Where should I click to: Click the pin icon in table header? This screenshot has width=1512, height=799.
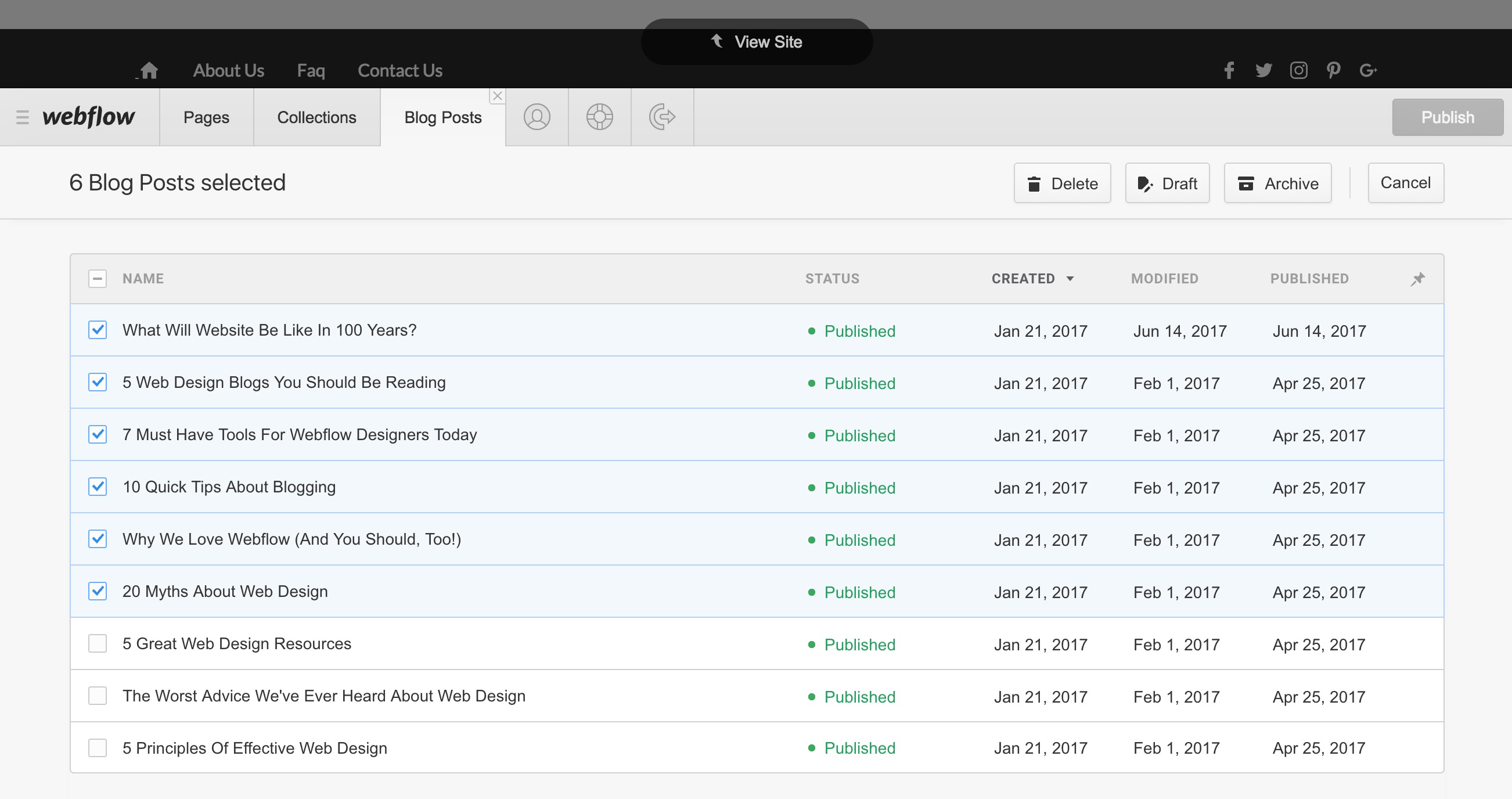coord(1417,279)
